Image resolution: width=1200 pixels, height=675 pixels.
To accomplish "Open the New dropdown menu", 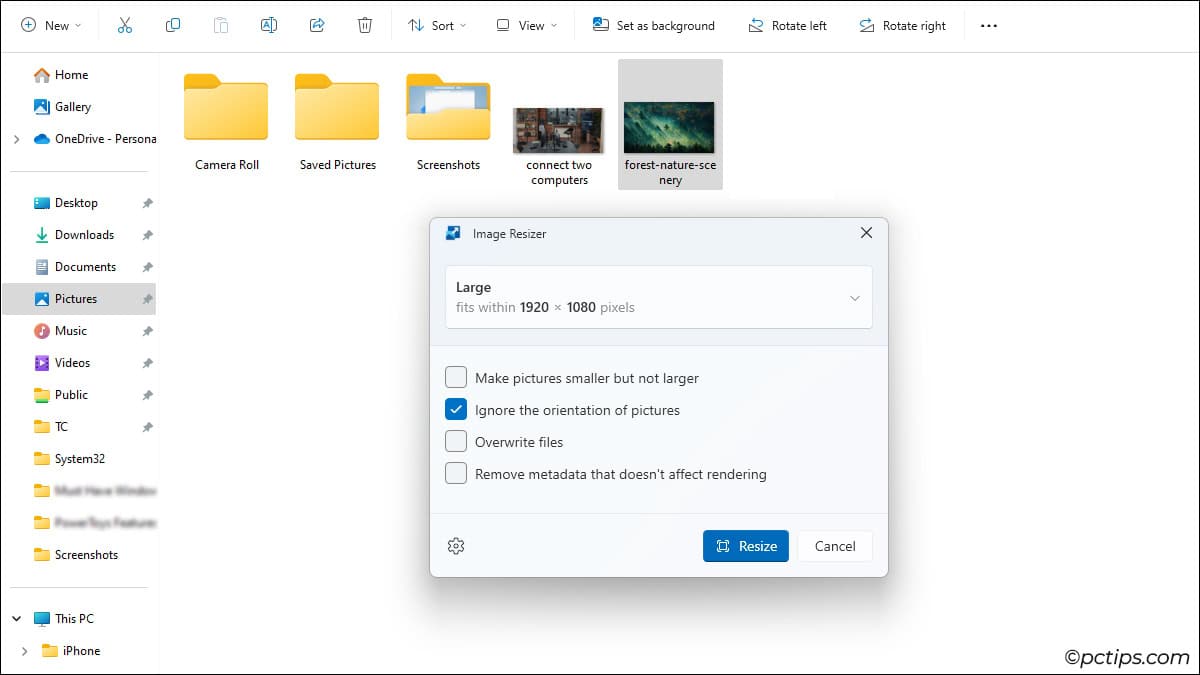I will 51,26.
